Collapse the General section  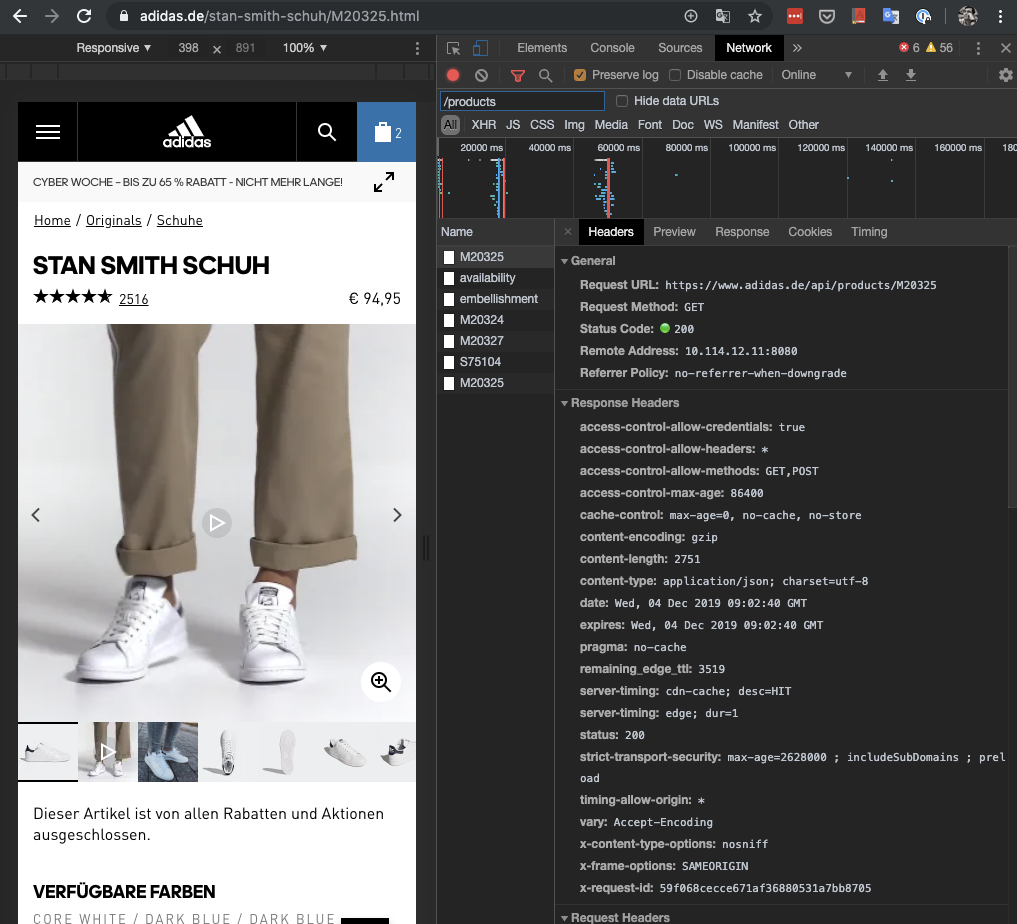[x=564, y=261]
